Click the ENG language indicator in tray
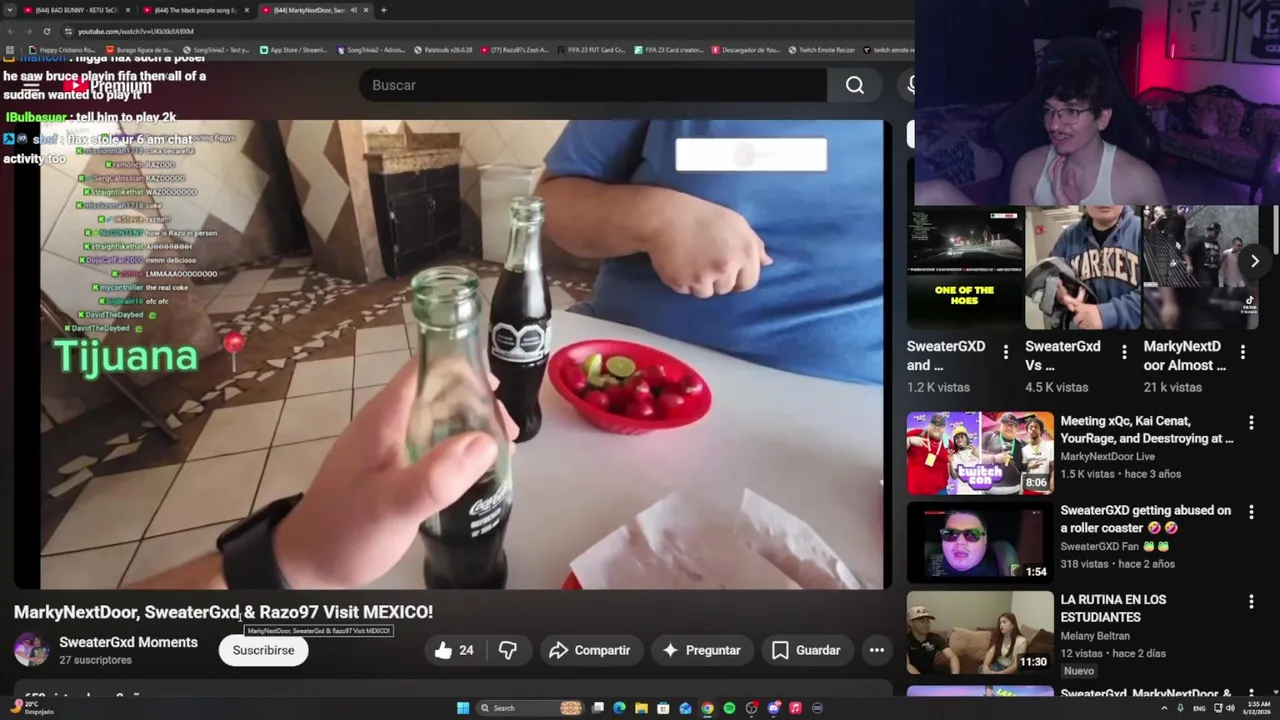This screenshot has width=1280, height=720. pyautogui.click(x=1200, y=708)
